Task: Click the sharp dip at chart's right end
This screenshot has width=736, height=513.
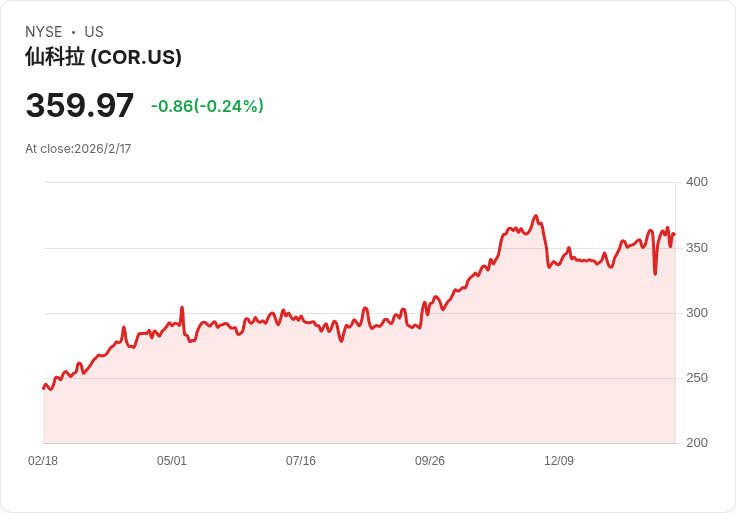Action: click(x=655, y=274)
